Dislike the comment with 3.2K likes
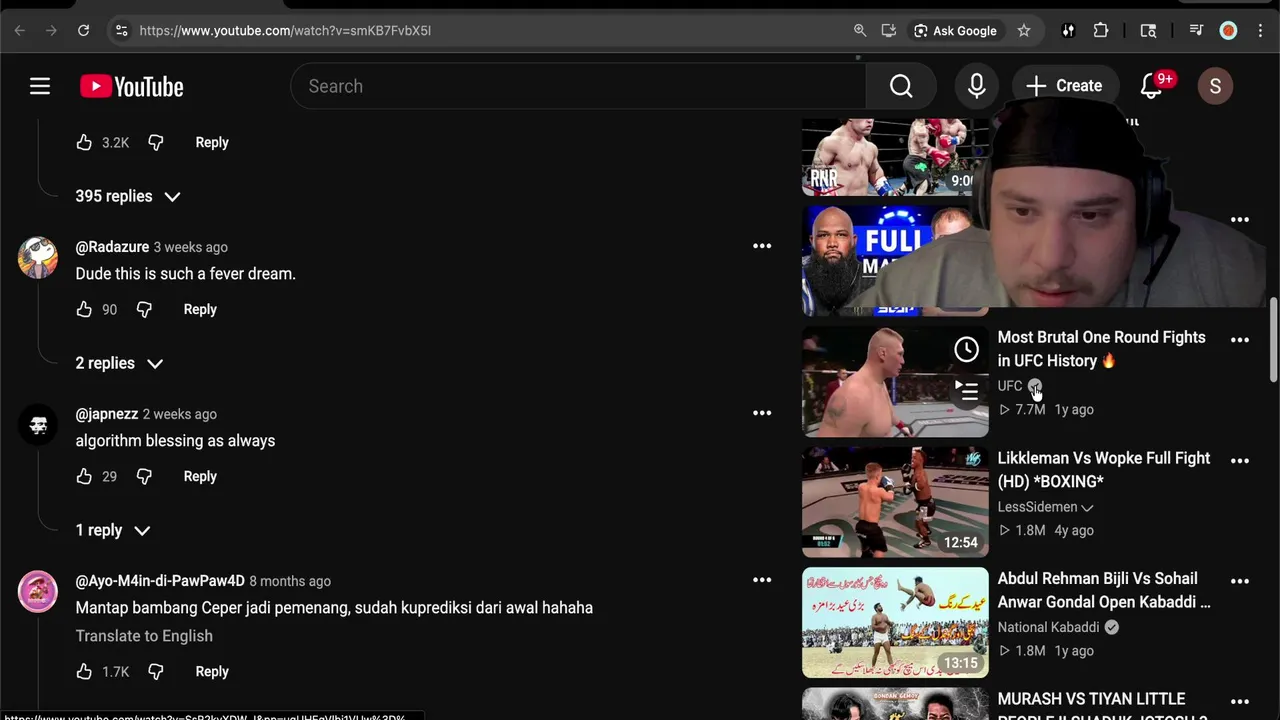Screen dimensions: 1280x720 click(156, 142)
